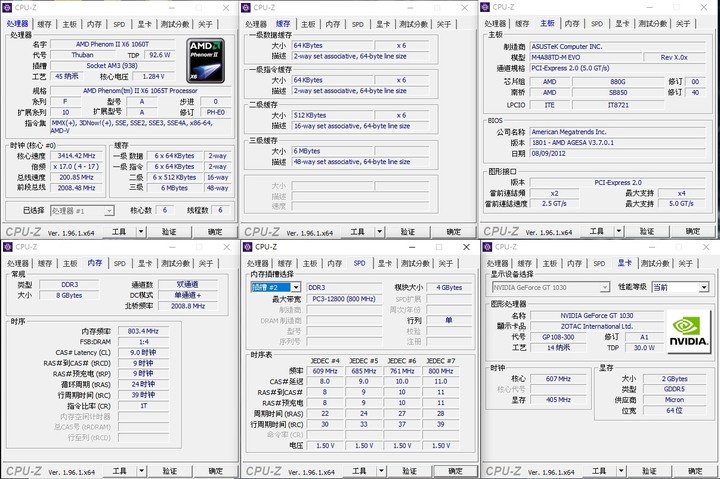Click the 北桥频率 value 2008.8 MHz
Viewport: 720px width, 479px height.
pos(188,306)
